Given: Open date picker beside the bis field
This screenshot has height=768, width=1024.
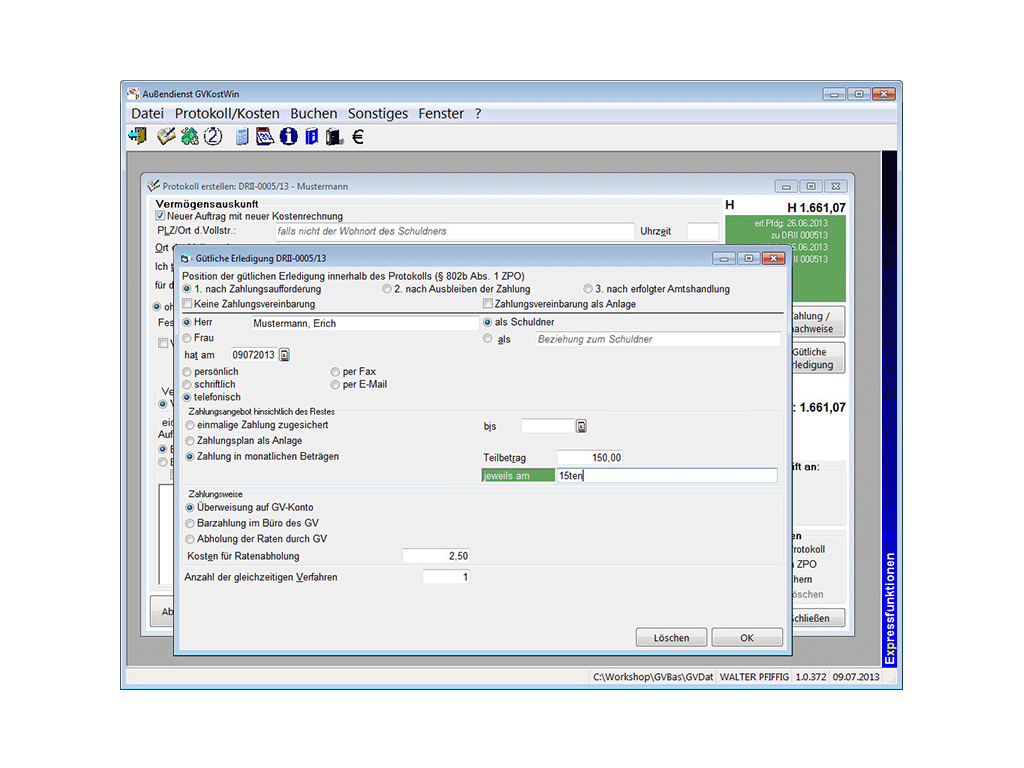Looking at the screenshot, I should click(x=581, y=426).
